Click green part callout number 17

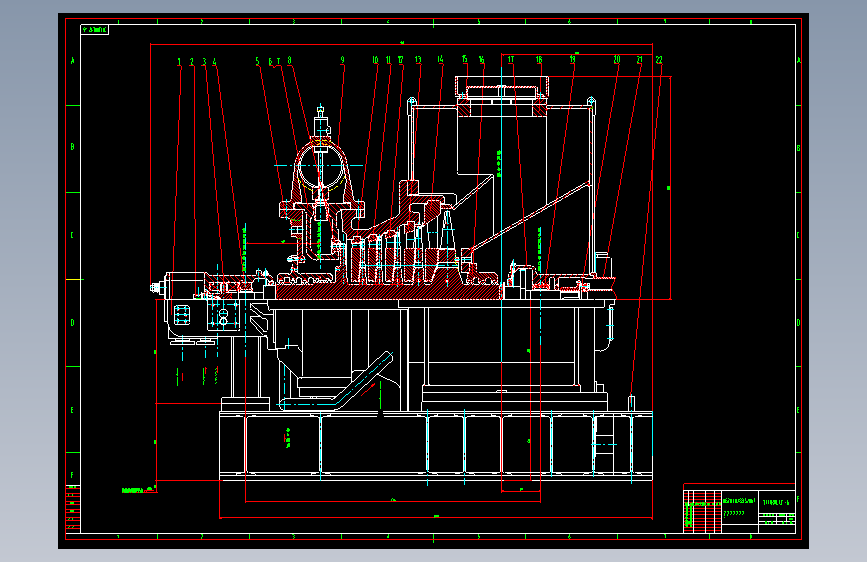point(511,59)
